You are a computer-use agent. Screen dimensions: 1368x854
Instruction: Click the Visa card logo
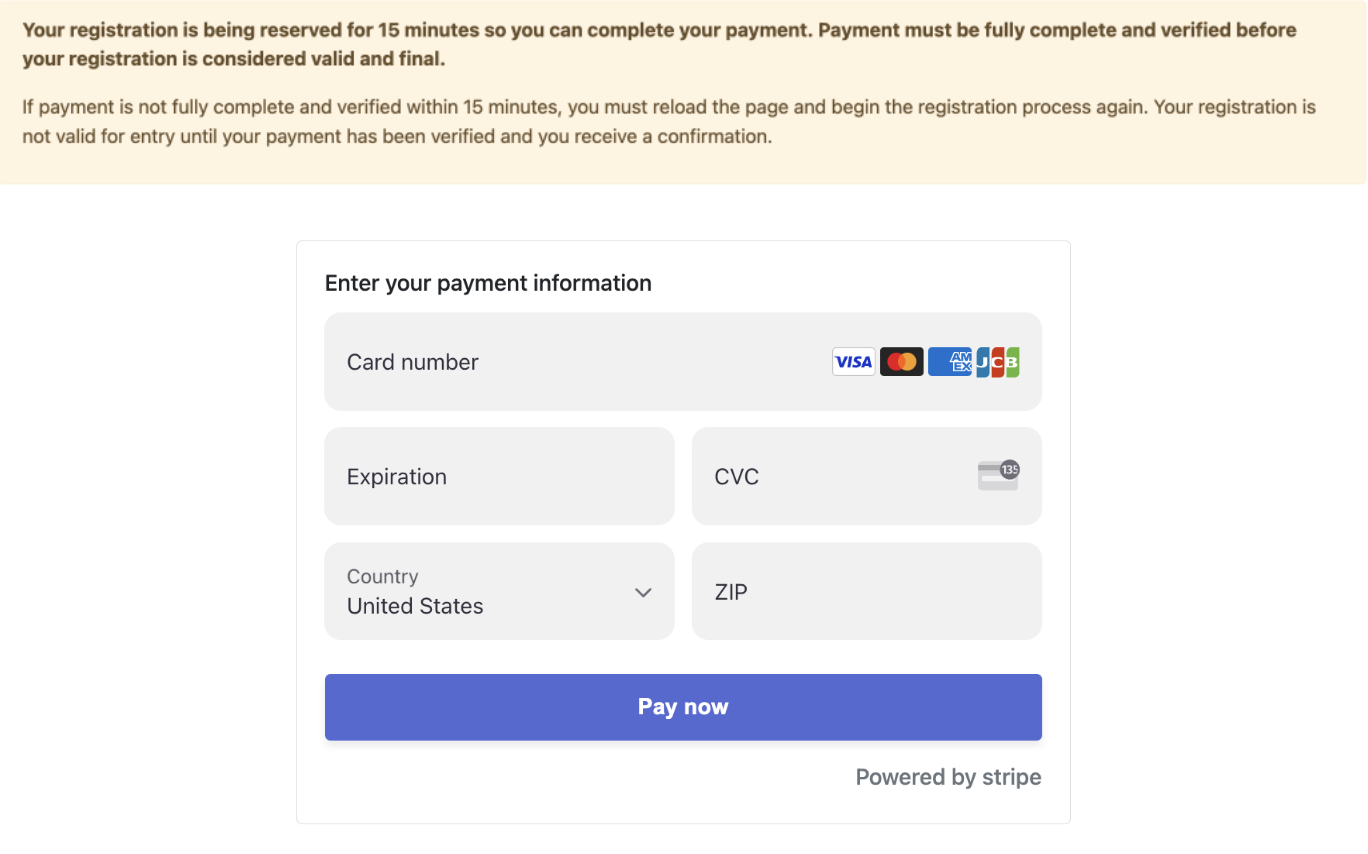coord(853,362)
